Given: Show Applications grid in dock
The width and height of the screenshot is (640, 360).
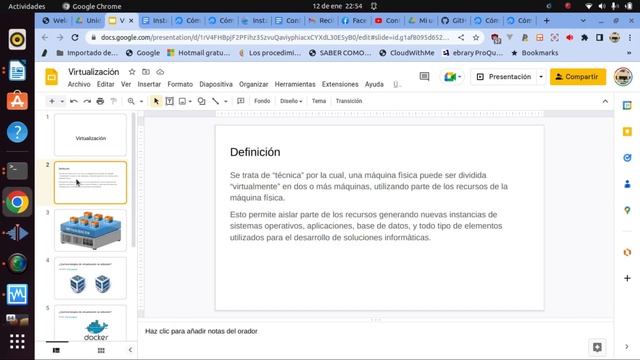Looking at the screenshot, I should pos(17,341).
